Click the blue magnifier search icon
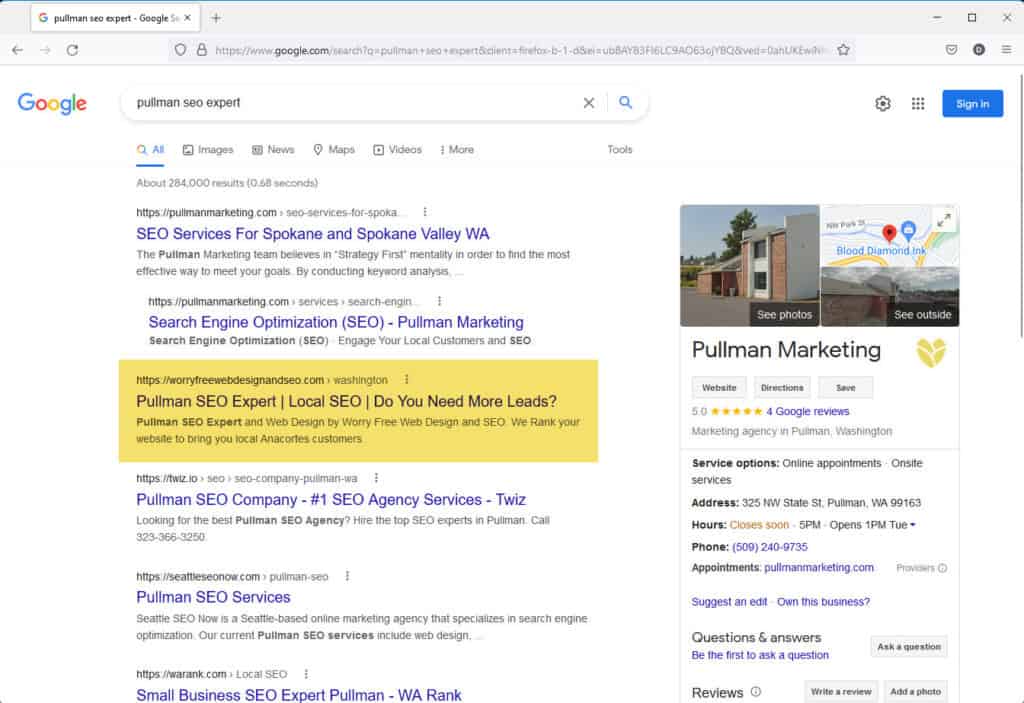 pos(626,103)
